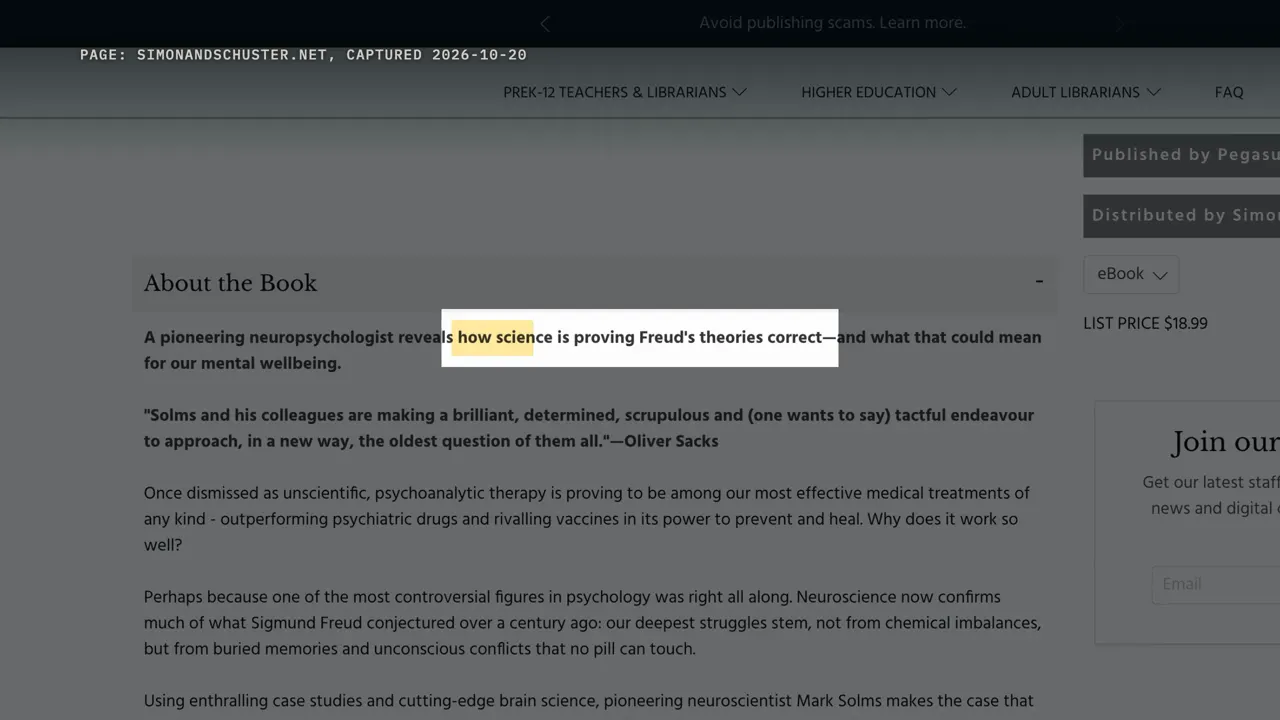Click the LIST PRICE $18.99 text
The height and width of the screenshot is (720, 1280).
coord(1145,323)
